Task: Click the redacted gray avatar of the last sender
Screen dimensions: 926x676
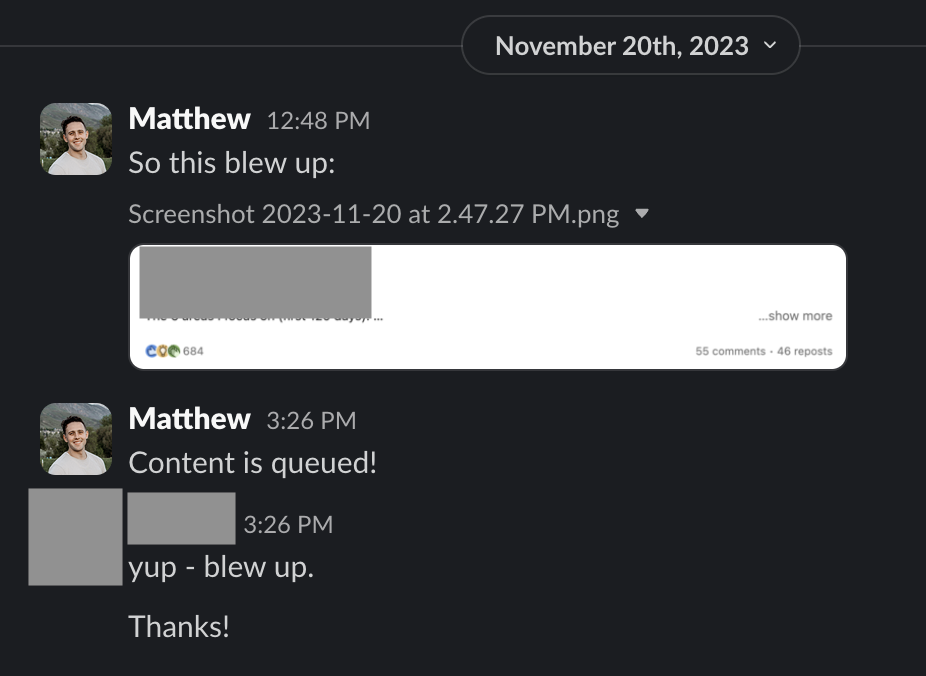Action: [75, 537]
